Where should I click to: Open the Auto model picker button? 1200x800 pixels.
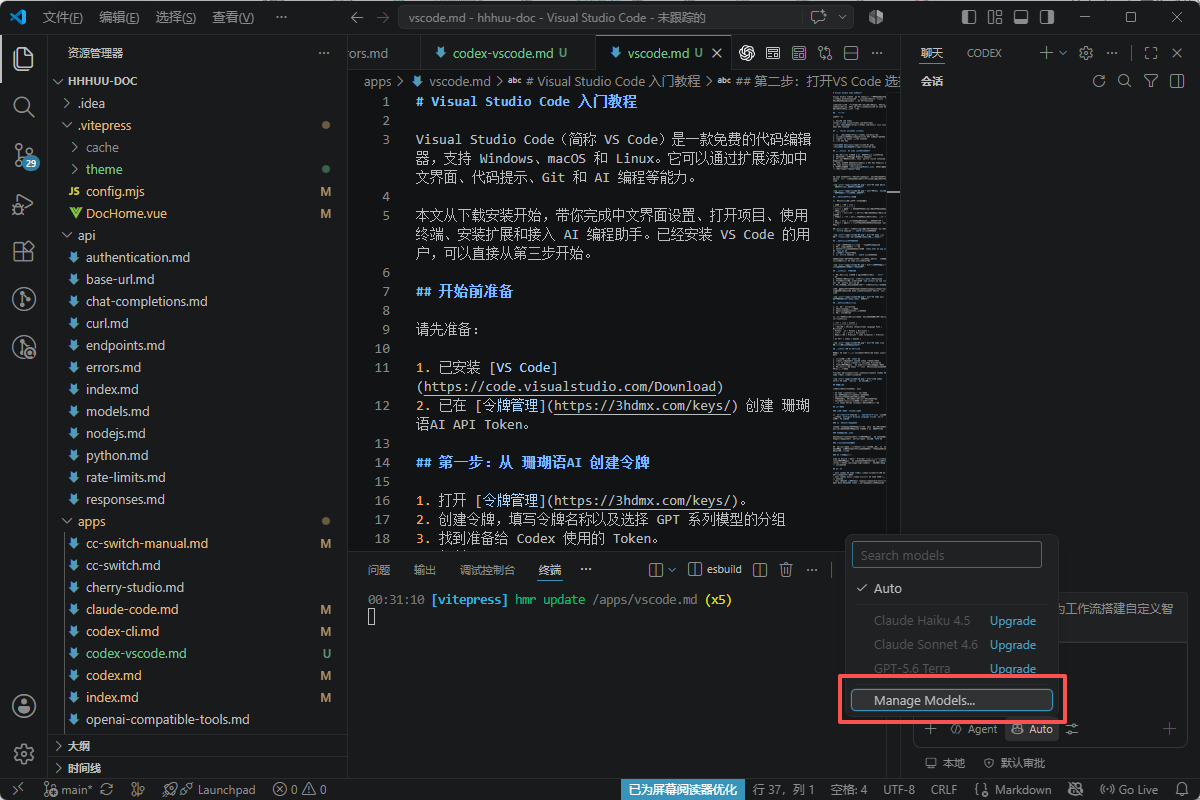tap(1031, 729)
